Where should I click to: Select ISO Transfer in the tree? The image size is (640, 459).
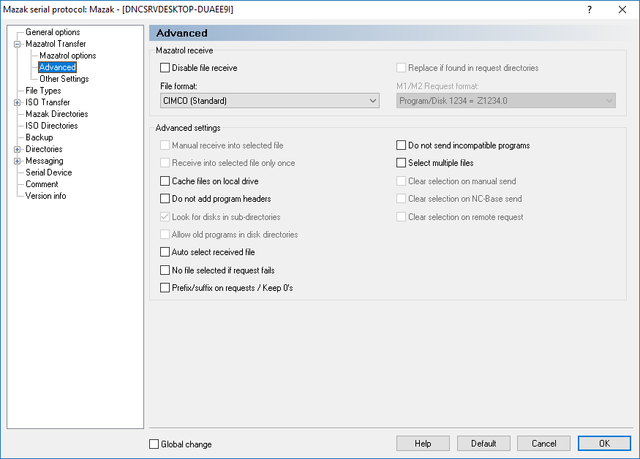pos(47,102)
